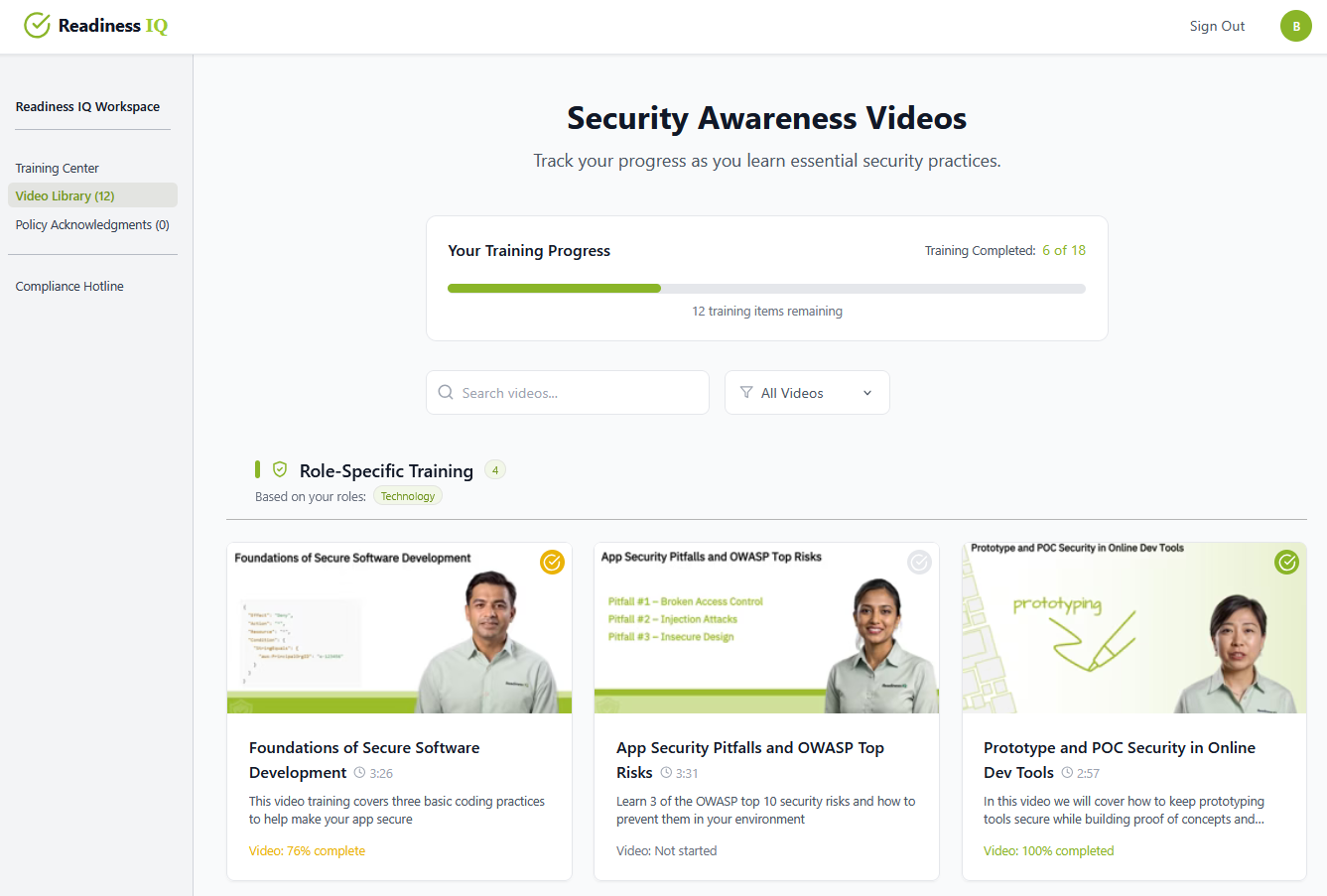Open the Compliance Hotline link
This screenshot has height=896, width=1327.
tap(69, 287)
